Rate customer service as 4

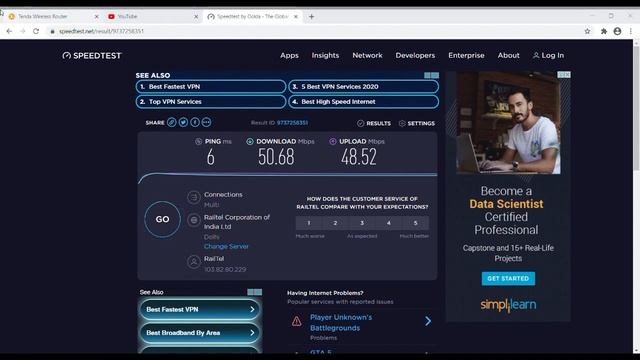click(389, 223)
